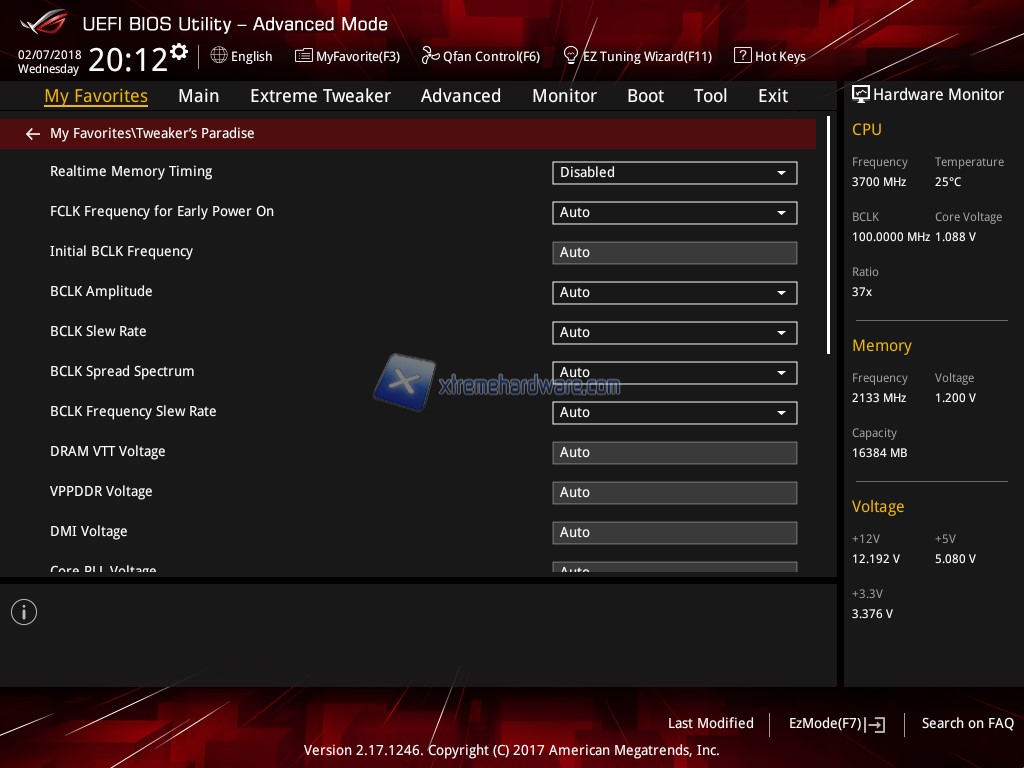
Task: Open Qfan Control fan icon
Action: [430, 56]
